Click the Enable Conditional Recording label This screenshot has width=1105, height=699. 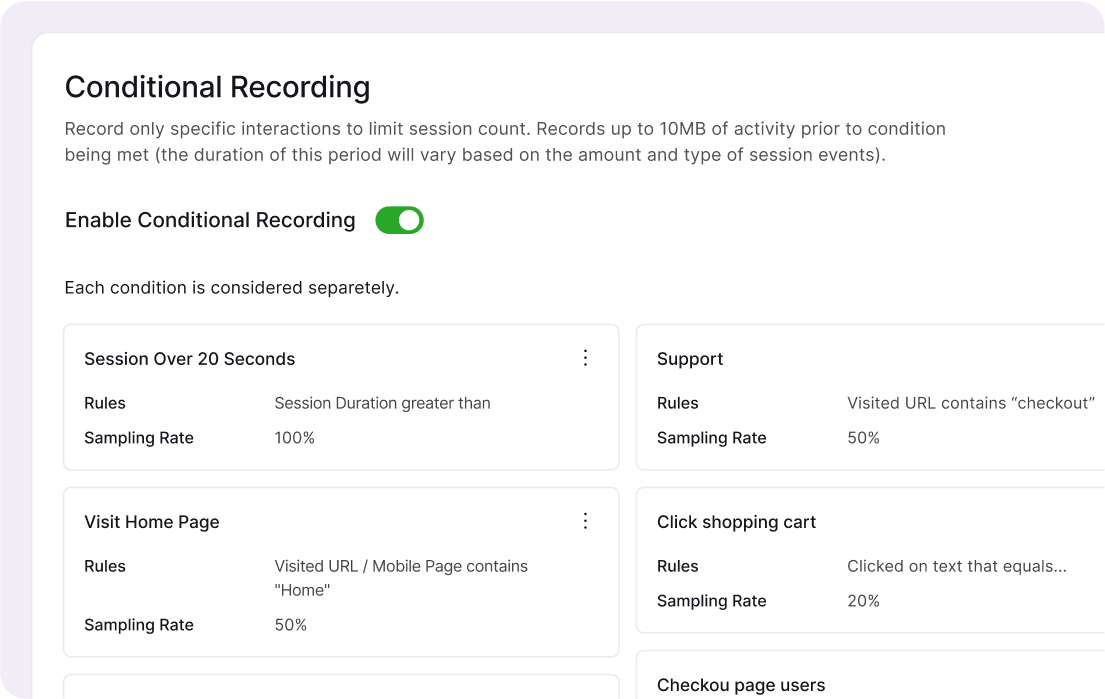click(x=210, y=220)
